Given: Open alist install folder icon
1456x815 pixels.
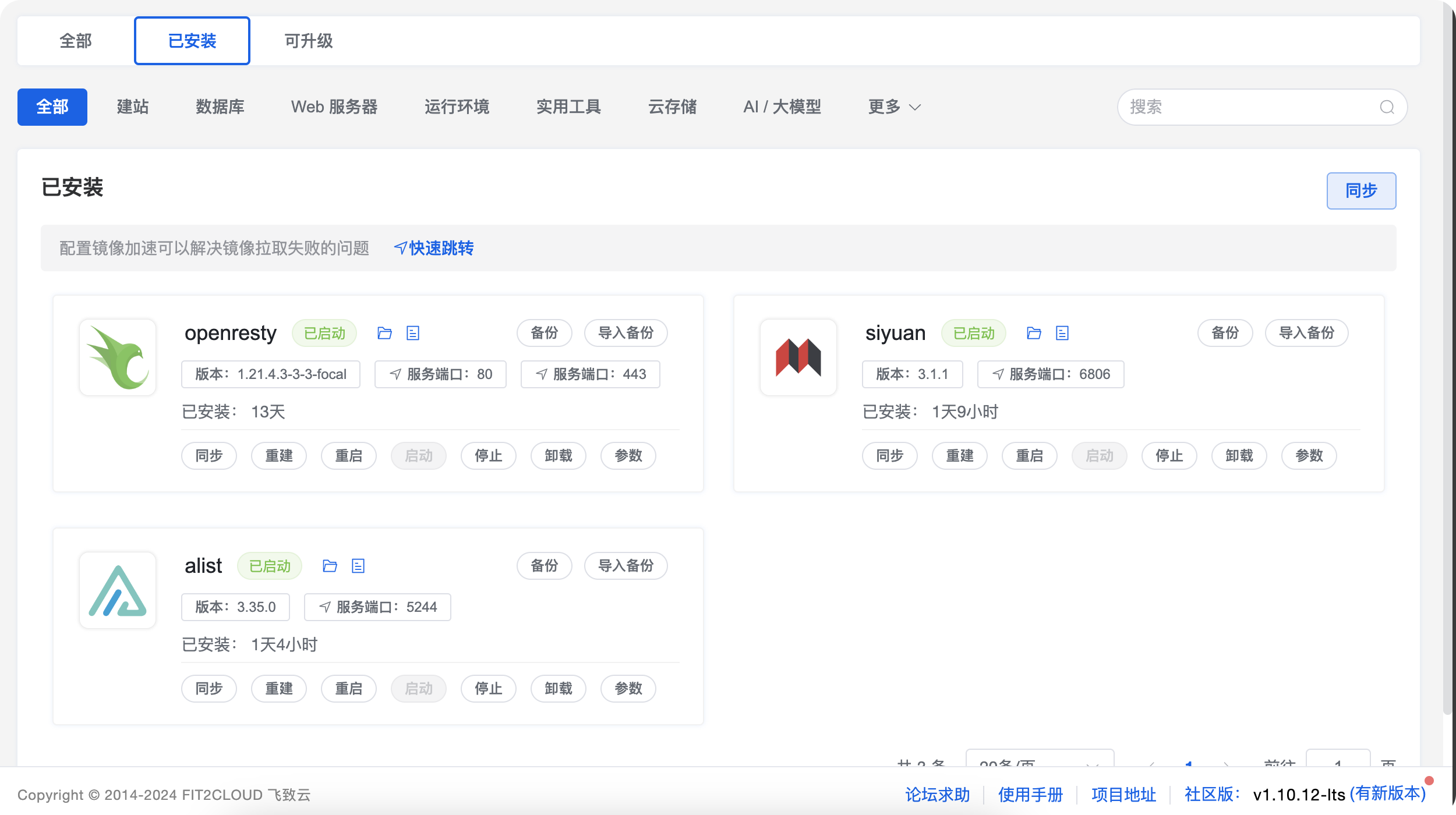Looking at the screenshot, I should click(x=330, y=566).
